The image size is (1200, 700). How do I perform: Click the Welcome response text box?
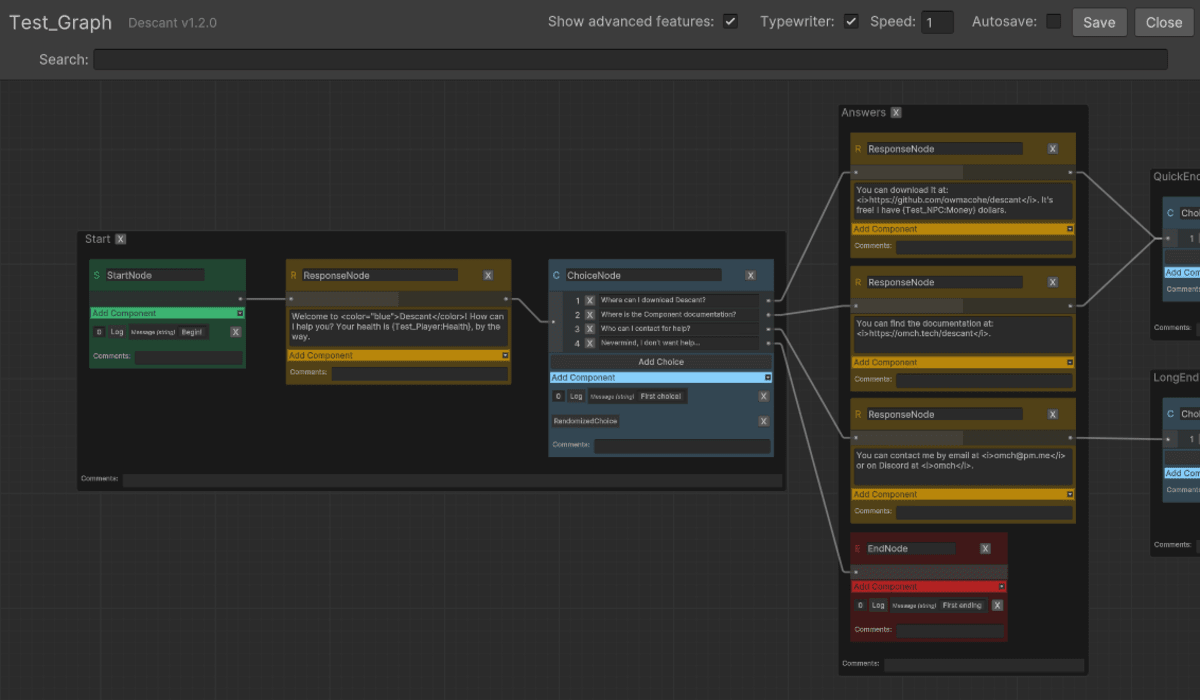398,328
